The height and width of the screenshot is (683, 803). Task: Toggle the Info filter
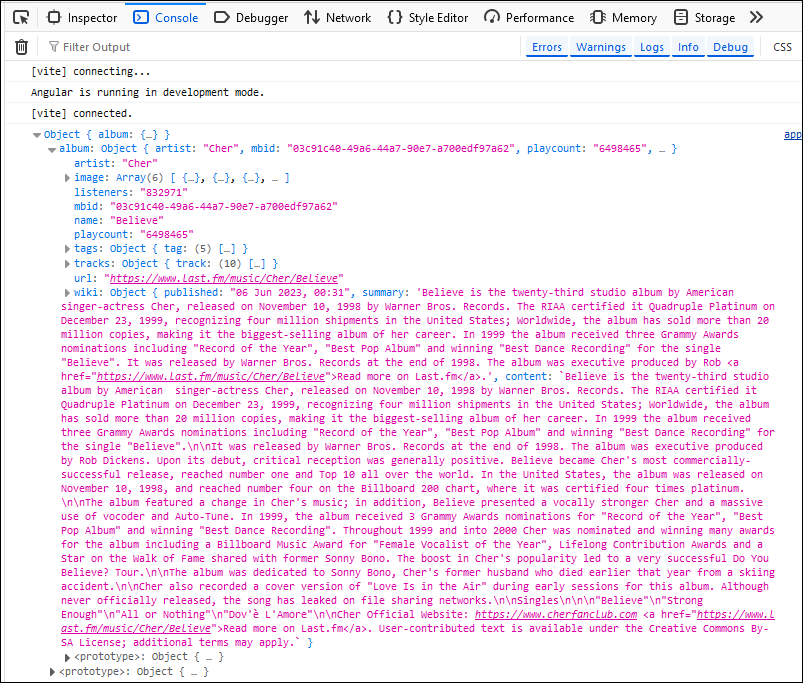click(688, 47)
